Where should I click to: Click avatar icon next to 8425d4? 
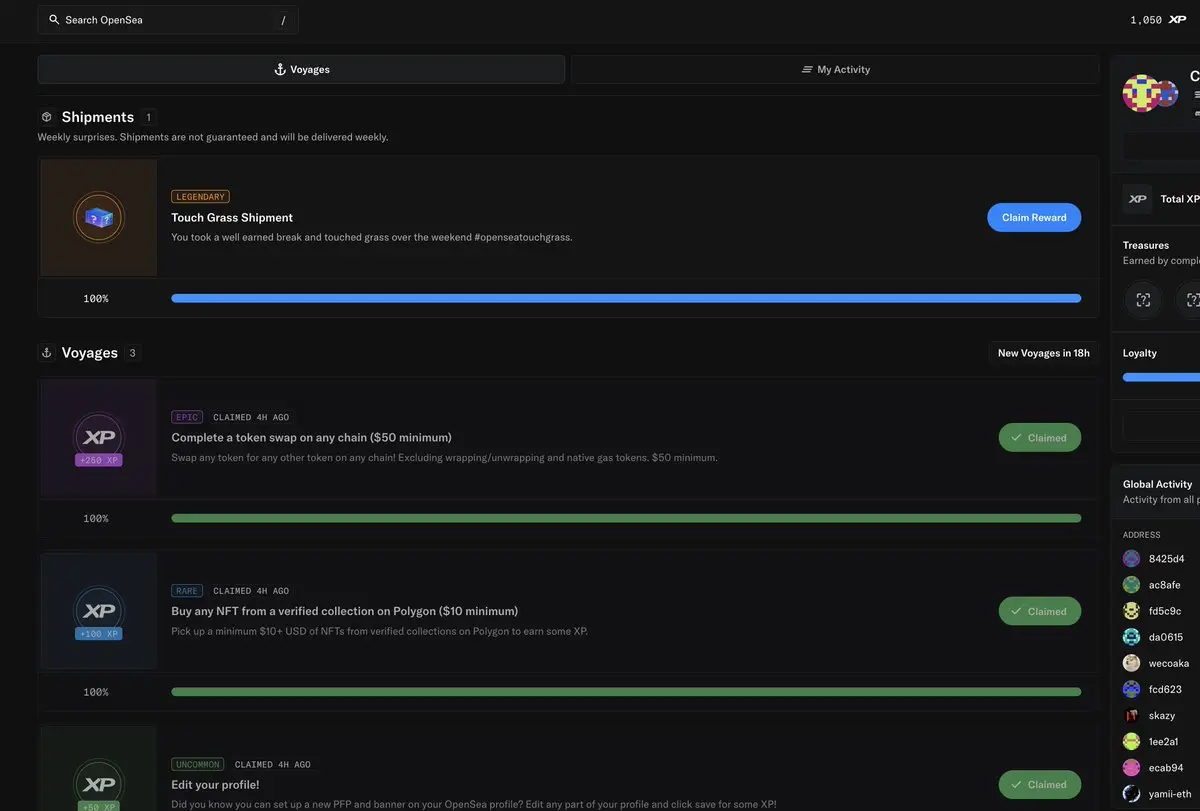(1131, 559)
